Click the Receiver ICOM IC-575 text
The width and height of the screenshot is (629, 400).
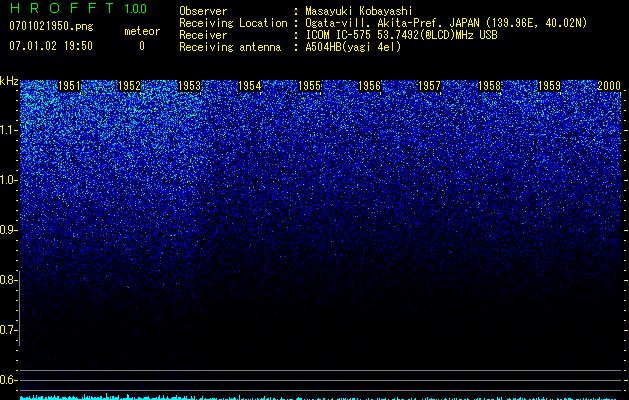[401, 35]
